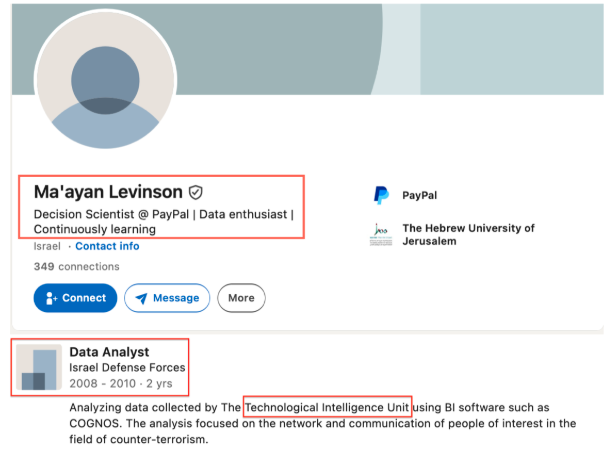This screenshot has width=606, height=471.
Task: Click the Decision Scientist headline text
Action: point(164,222)
